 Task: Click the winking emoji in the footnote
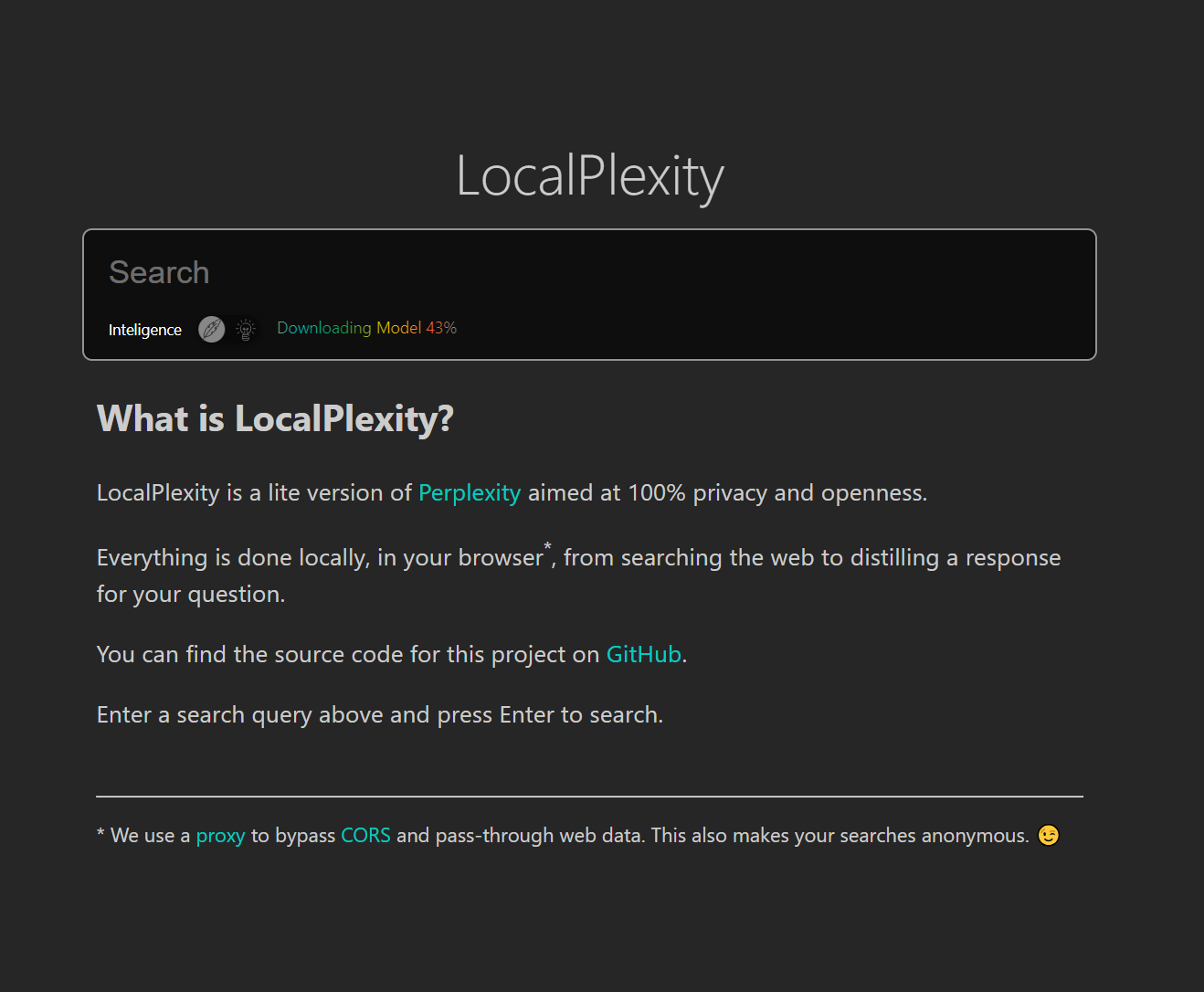(1048, 834)
